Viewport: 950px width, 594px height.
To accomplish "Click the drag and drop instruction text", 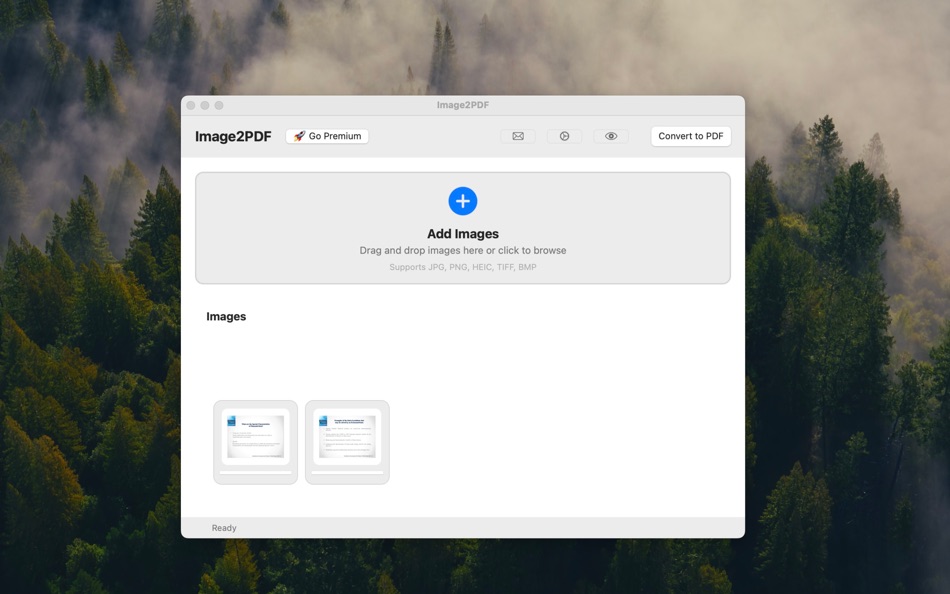I will pos(462,250).
